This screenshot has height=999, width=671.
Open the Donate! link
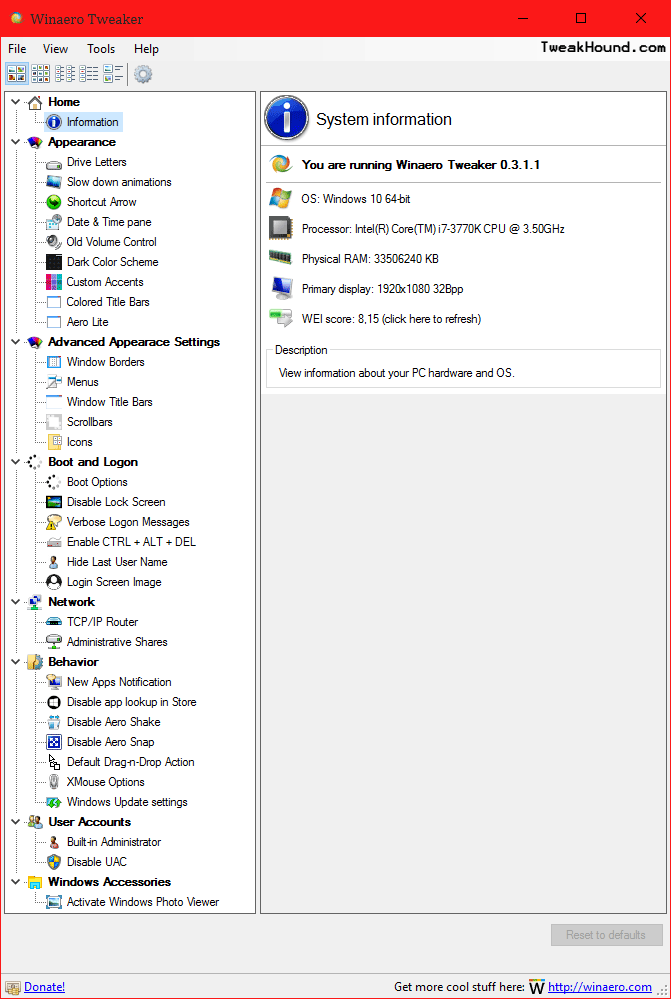coord(45,987)
